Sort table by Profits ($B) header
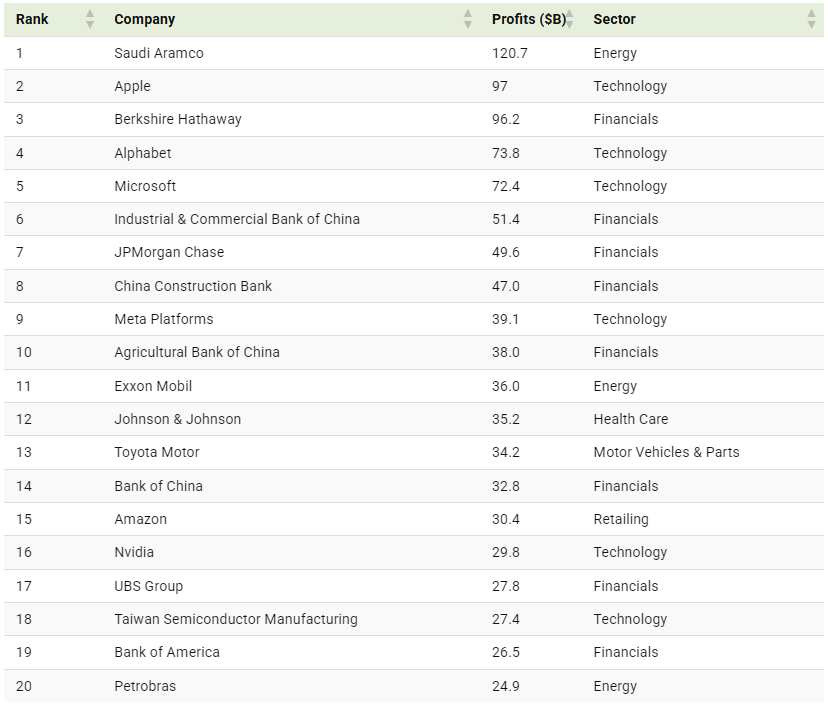Viewport: 828px width, 709px height. tap(529, 19)
